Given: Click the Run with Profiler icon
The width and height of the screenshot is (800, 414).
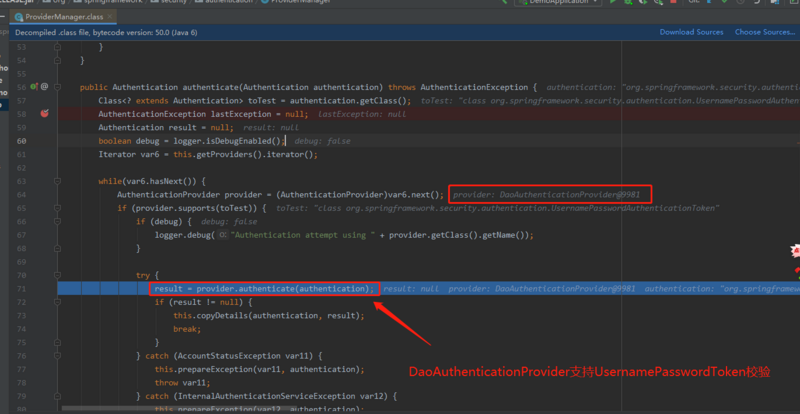Looking at the screenshot, I should pyautogui.click(x=659, y=2).
